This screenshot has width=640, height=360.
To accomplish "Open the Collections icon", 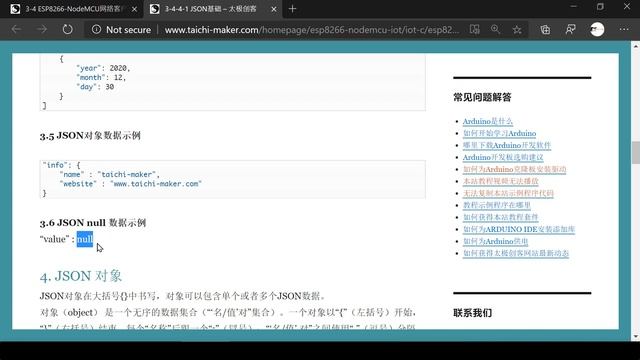I will click(545, 29).
